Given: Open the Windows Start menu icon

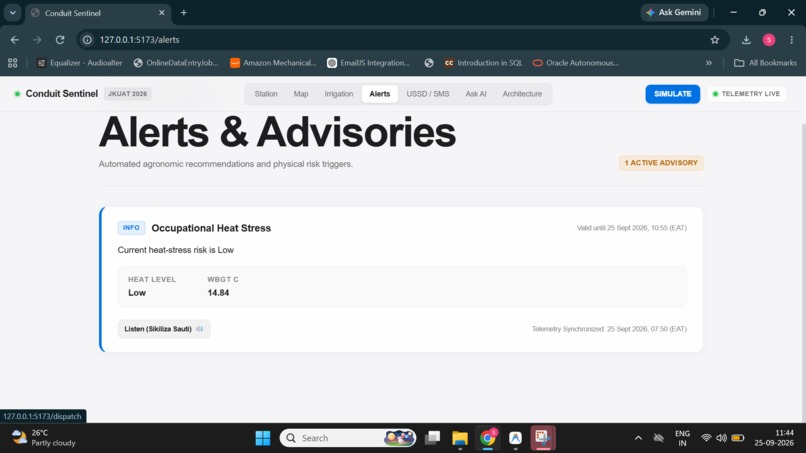Looking at the screenshot, I should click(263, 438).
